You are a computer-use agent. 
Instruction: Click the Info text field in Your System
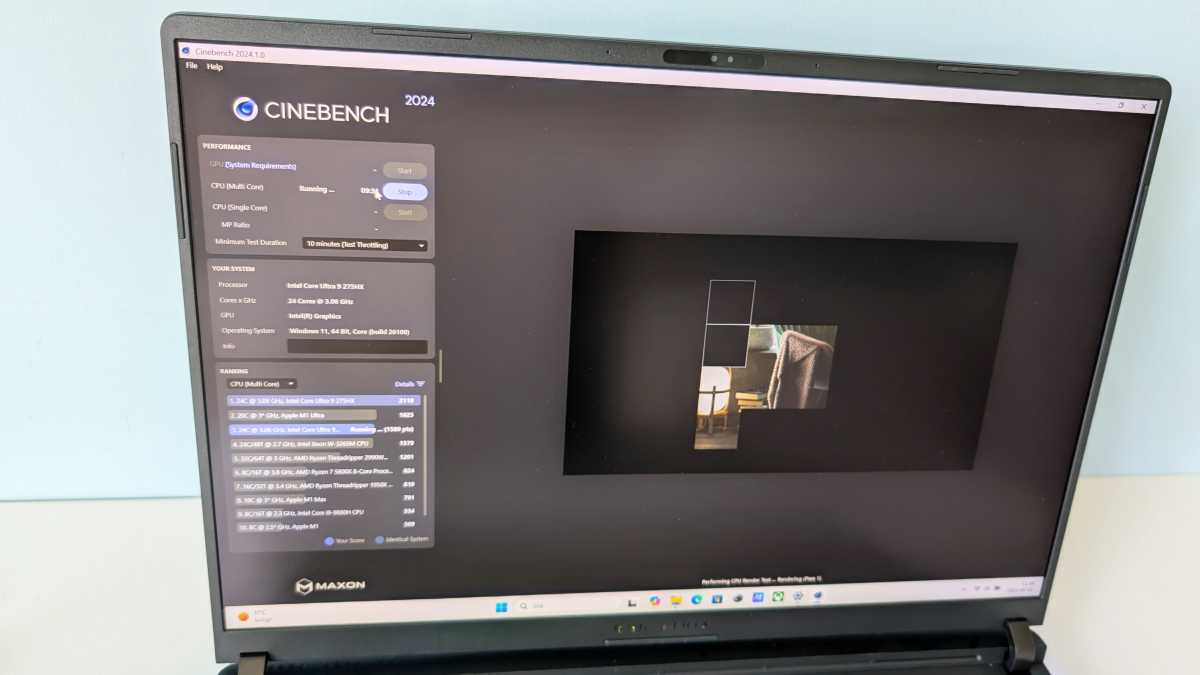point(357,347)
